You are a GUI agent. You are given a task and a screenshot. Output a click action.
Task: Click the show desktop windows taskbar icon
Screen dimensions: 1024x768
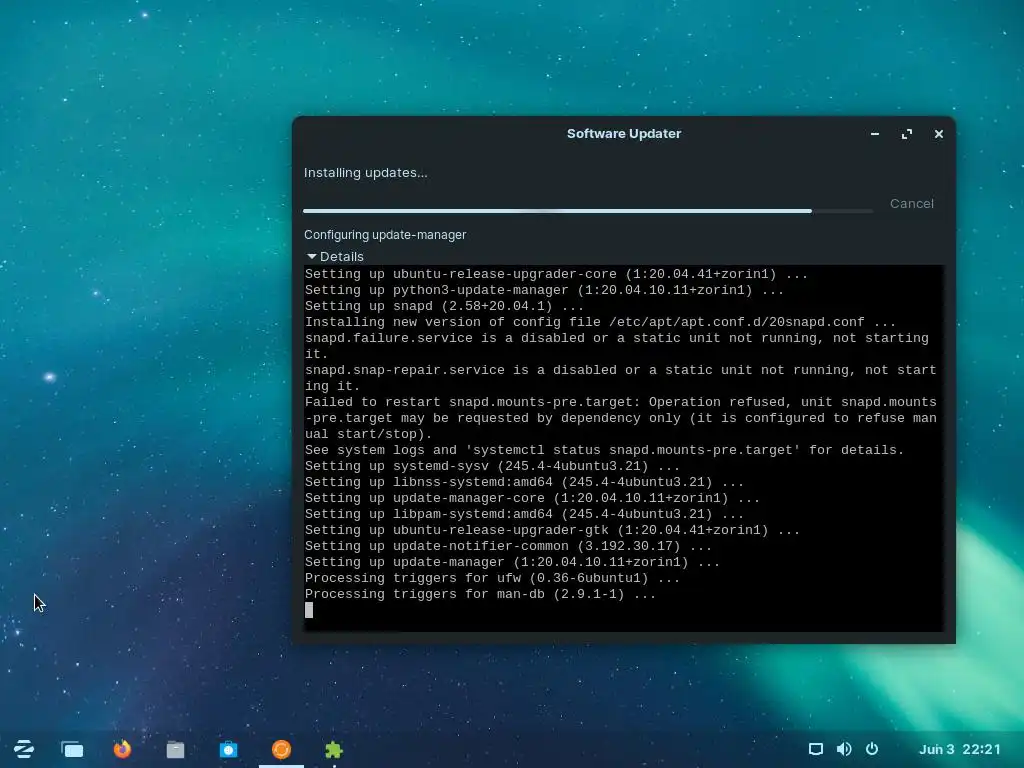click(x=72, y=749)
